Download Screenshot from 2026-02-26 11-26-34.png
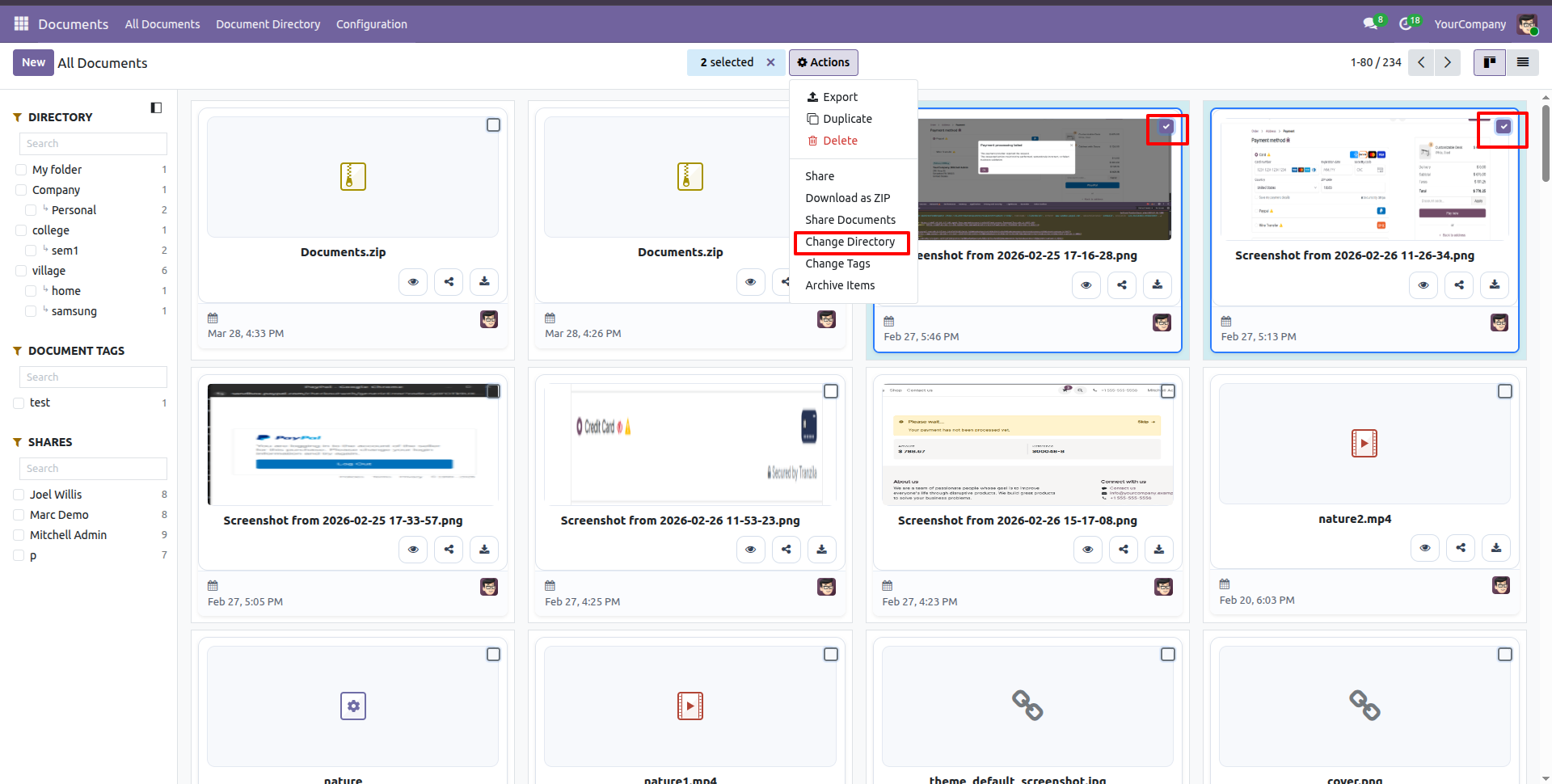Image resolution: width=1552 pixels, height=784 pixels. 1494,285
